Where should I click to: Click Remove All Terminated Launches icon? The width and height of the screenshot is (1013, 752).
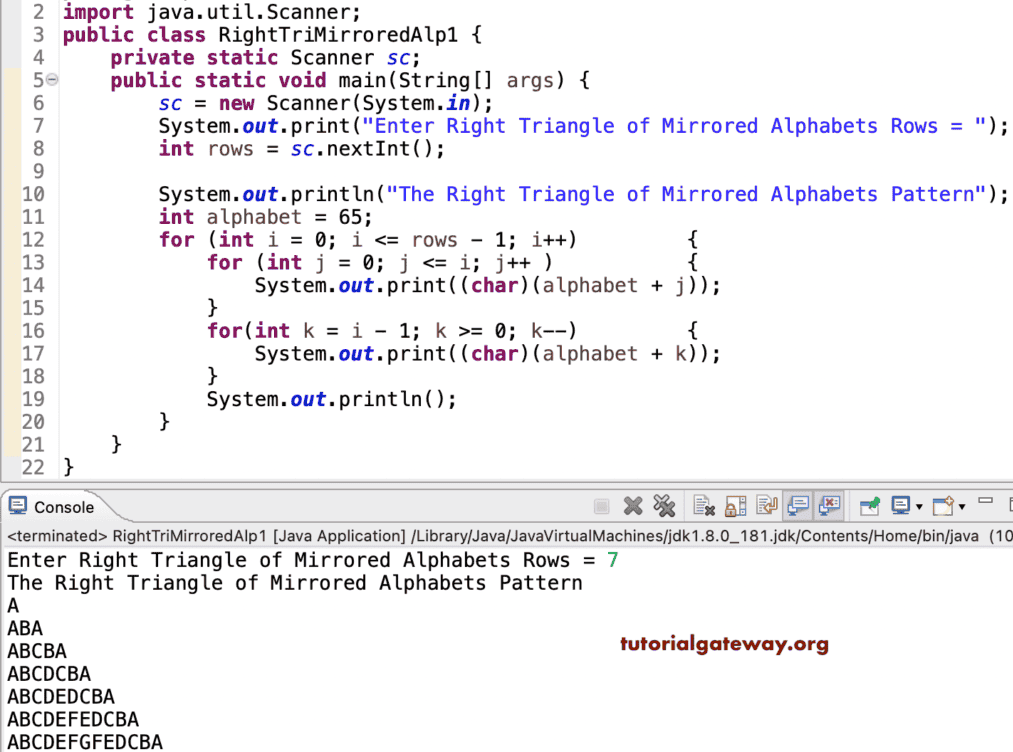[663, 505]
